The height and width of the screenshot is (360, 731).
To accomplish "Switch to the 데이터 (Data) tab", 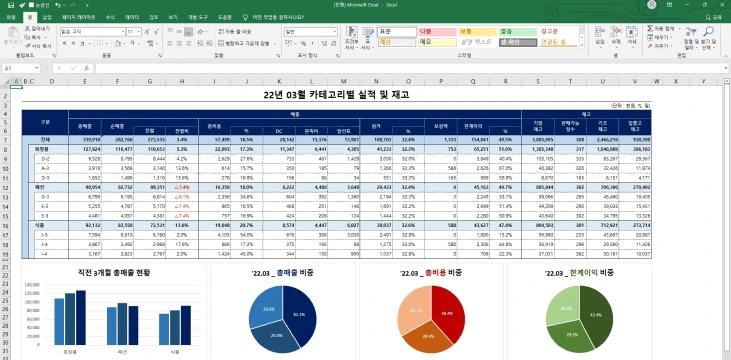I will point(132,17).
